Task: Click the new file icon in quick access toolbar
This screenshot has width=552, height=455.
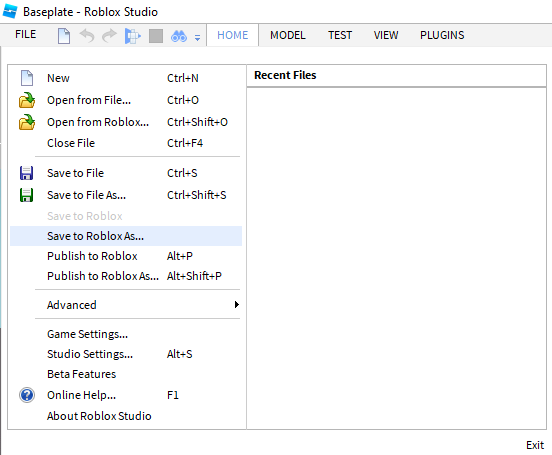Action: (x=64, y=36)
